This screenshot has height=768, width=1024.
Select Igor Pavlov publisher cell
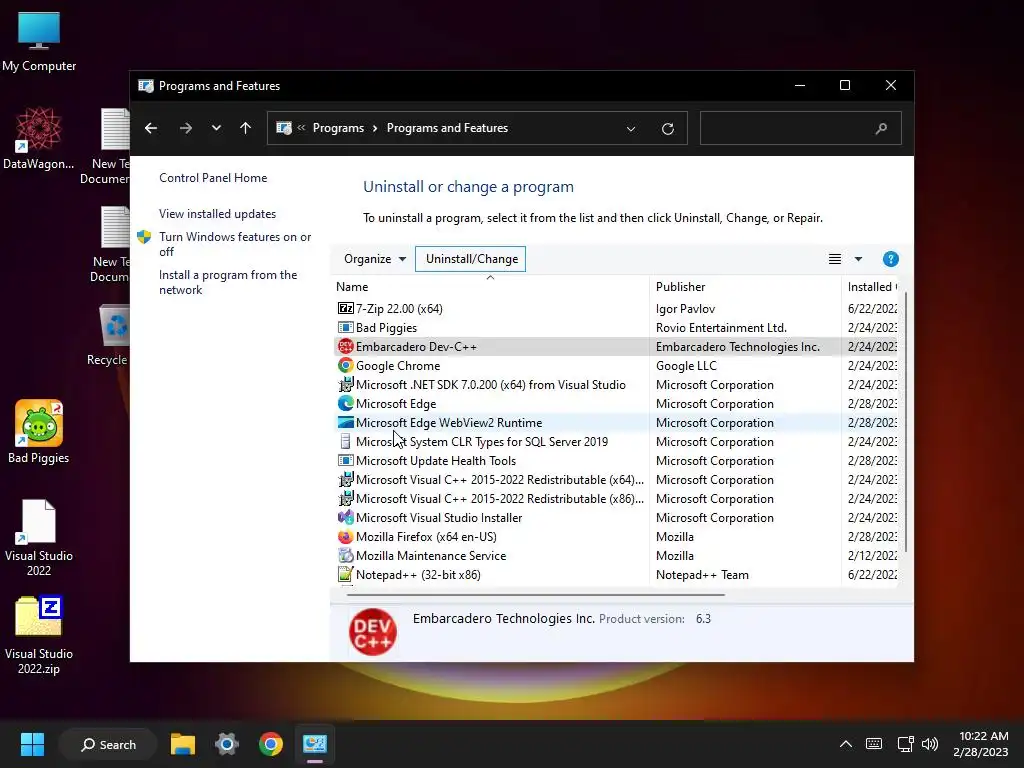[685, 308]
